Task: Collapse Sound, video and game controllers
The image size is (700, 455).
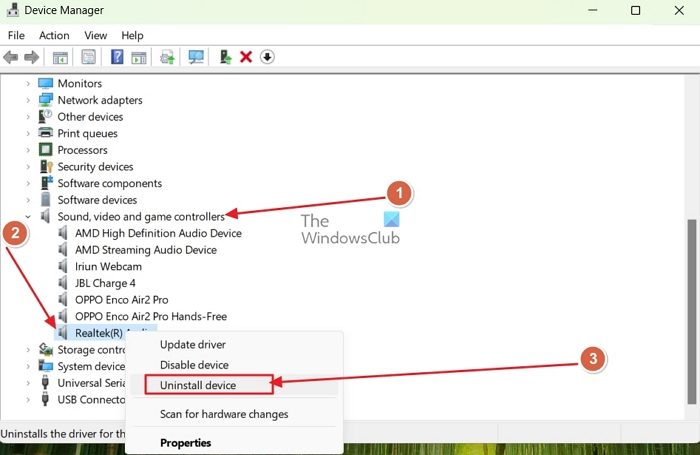Action: tap(28, 217)
